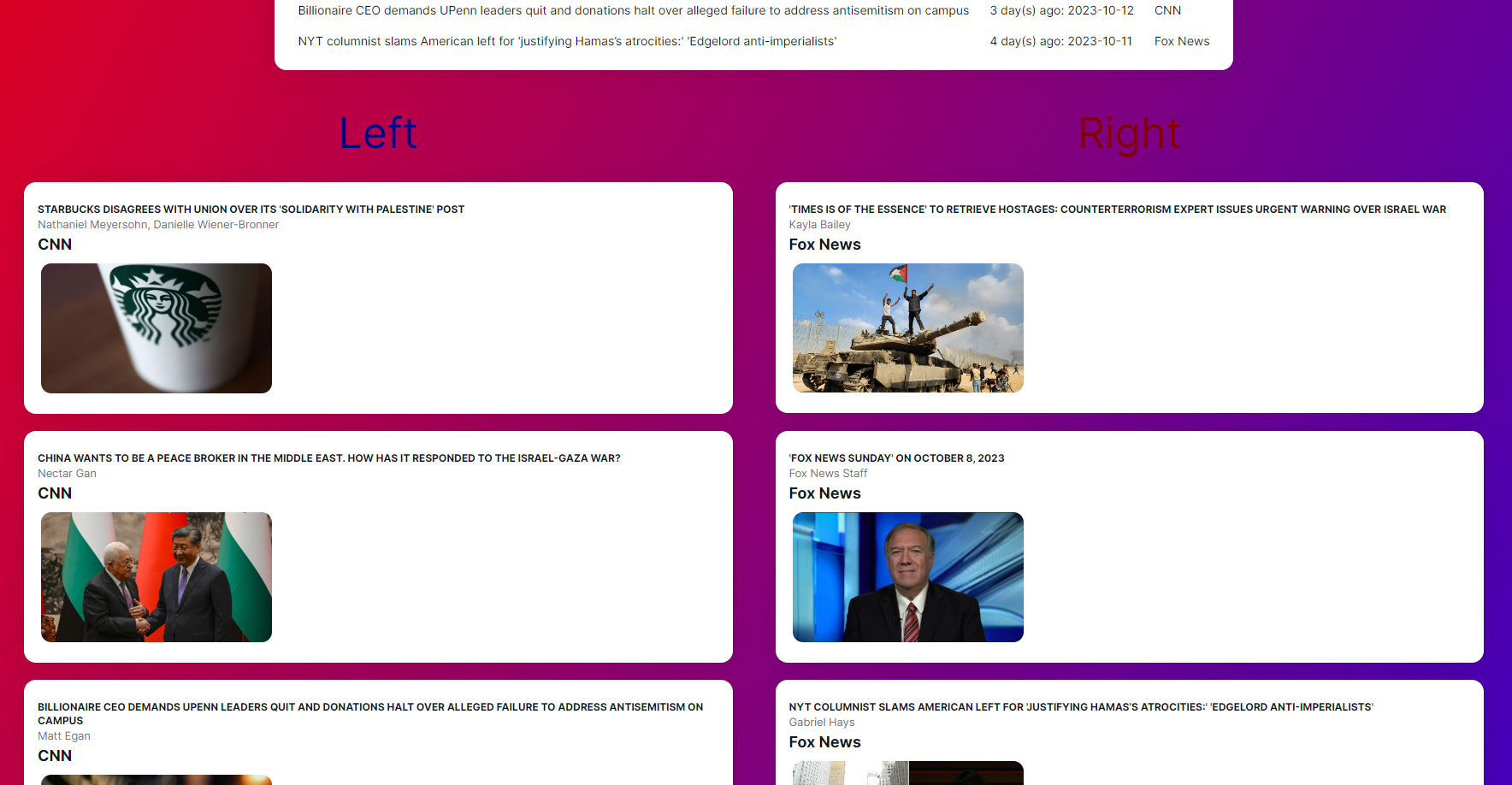1512x785 pixels.
Task: Open the 'Times is of the essence' hostages headline
Action: click(x=1118, y=210)
